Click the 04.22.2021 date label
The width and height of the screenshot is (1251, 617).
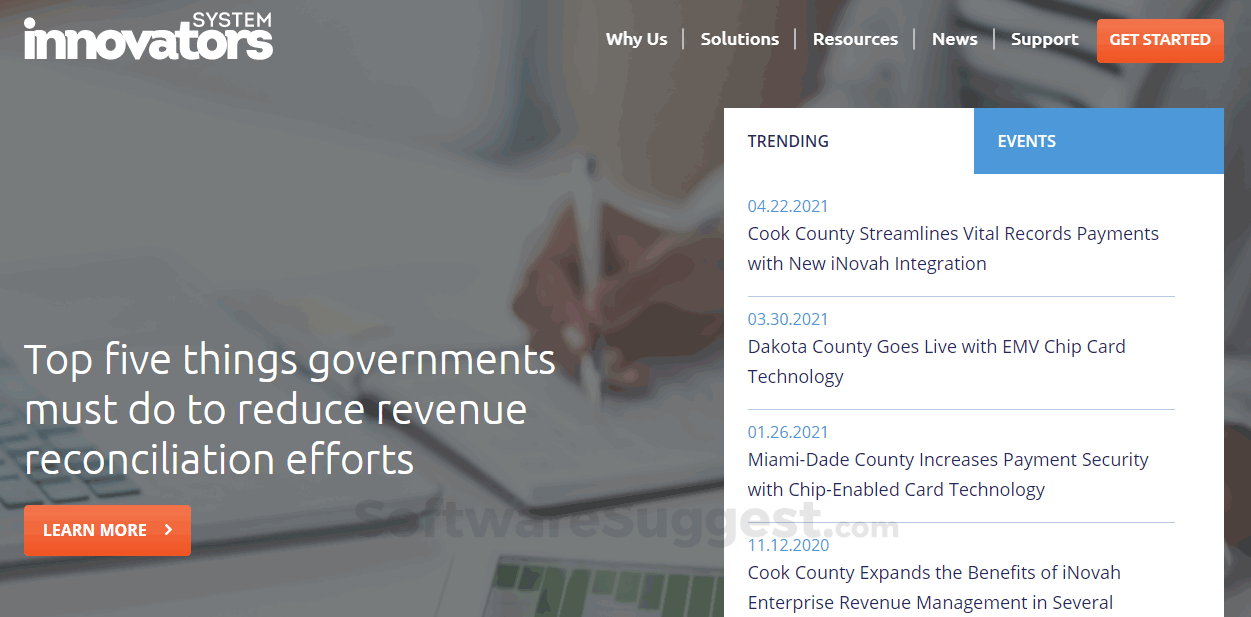[788, 206]
